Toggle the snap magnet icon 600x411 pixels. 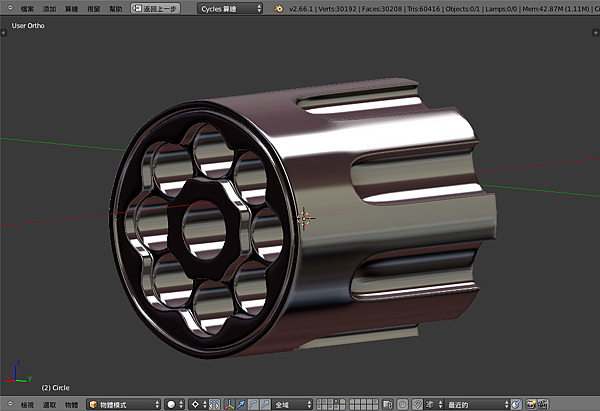coord(417,404)
